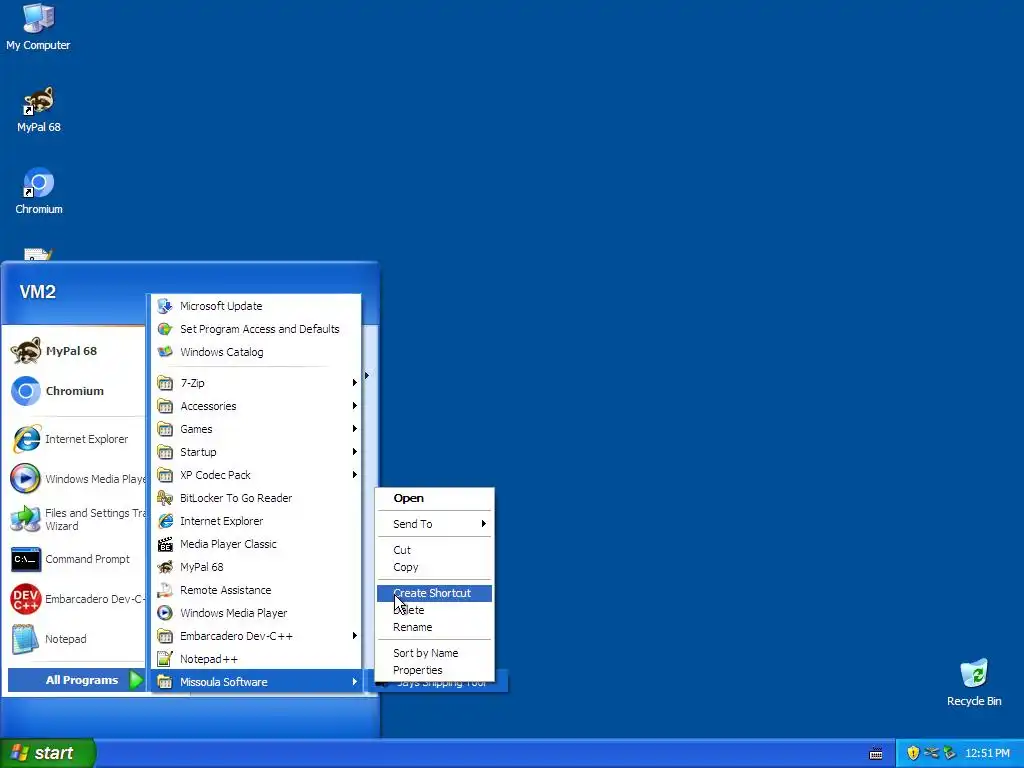
Task: Expand the Accessories program folder
Action: click(256, 406)
